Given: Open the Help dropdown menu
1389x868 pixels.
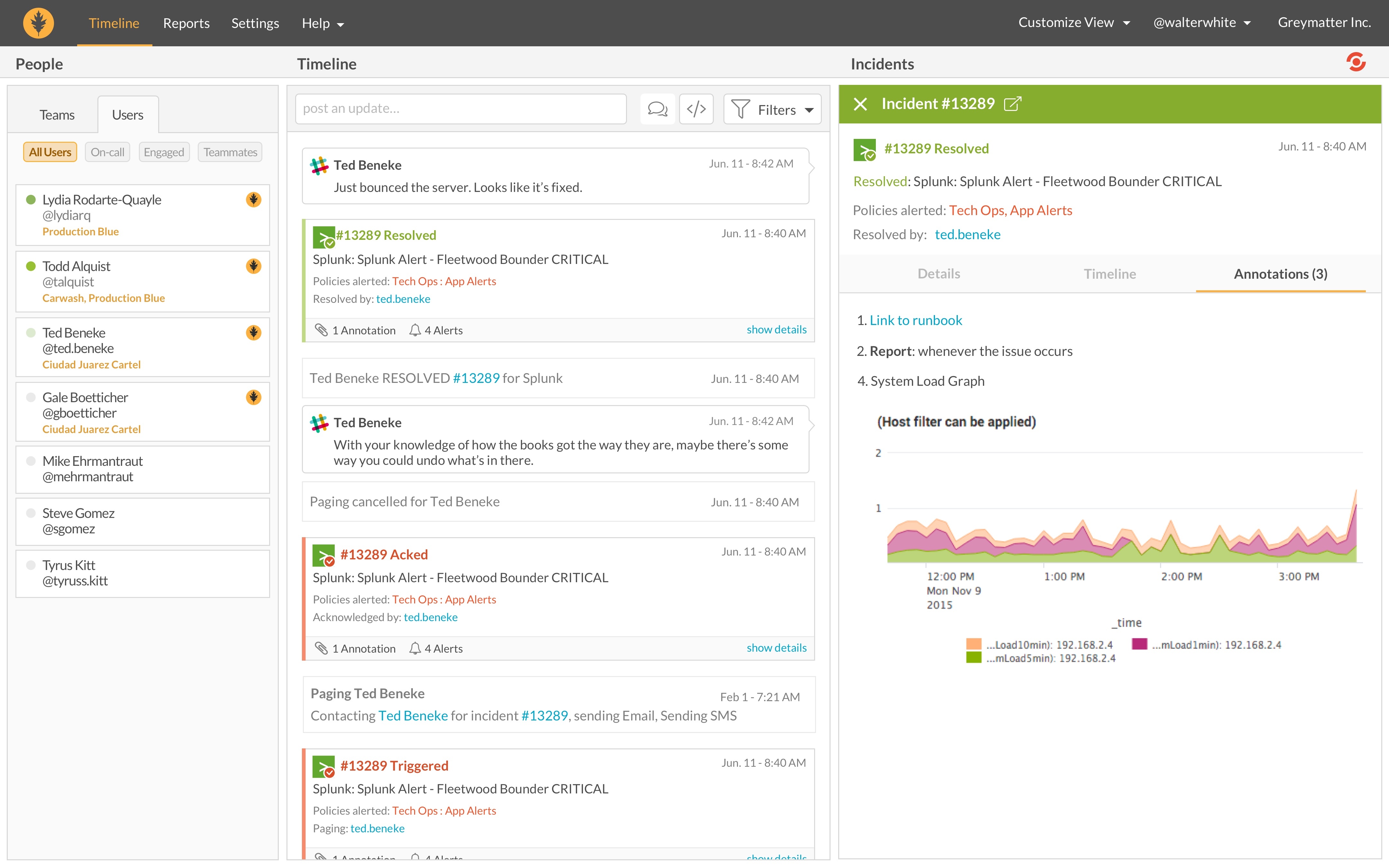Looking at the screenshot, I should click(322, 23).
